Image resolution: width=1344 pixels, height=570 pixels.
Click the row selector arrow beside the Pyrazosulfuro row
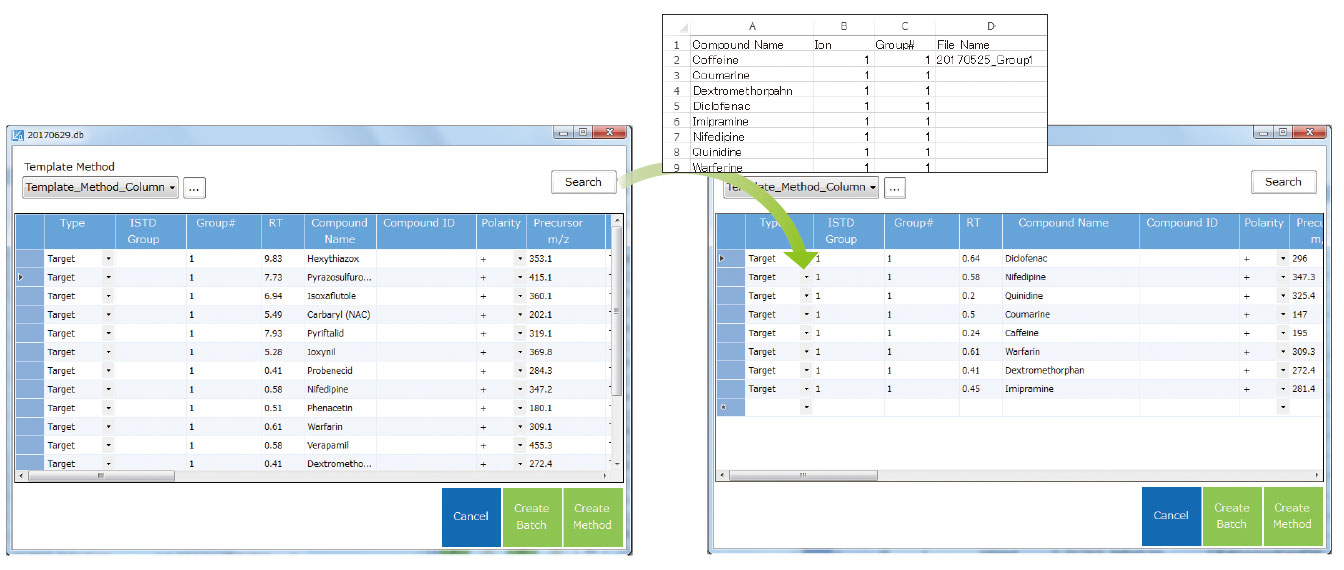point(22,277)
